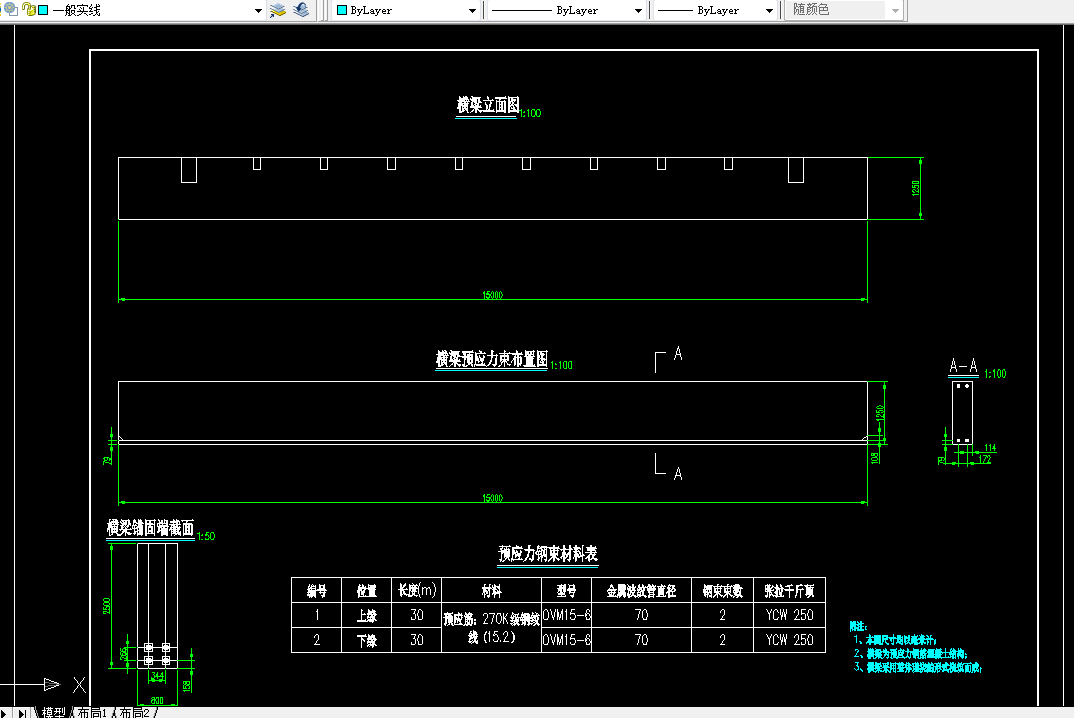The image size is (1074, 718).
Task: Switch to the 模型 tab
Action: point(53,713)
